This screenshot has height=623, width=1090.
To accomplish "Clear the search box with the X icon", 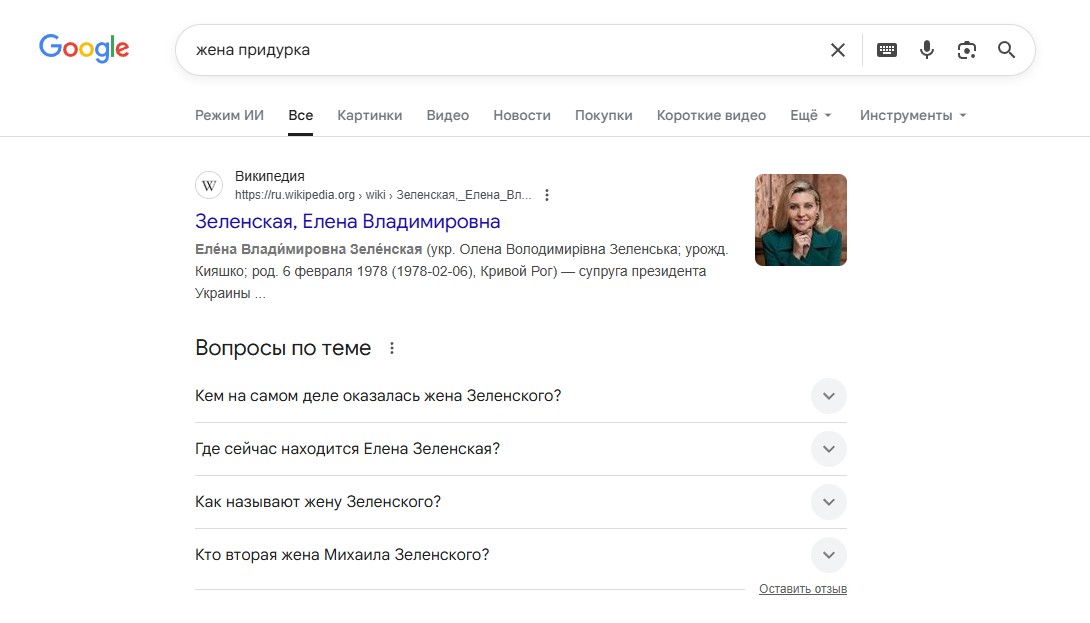I will [x=838, y=50].
